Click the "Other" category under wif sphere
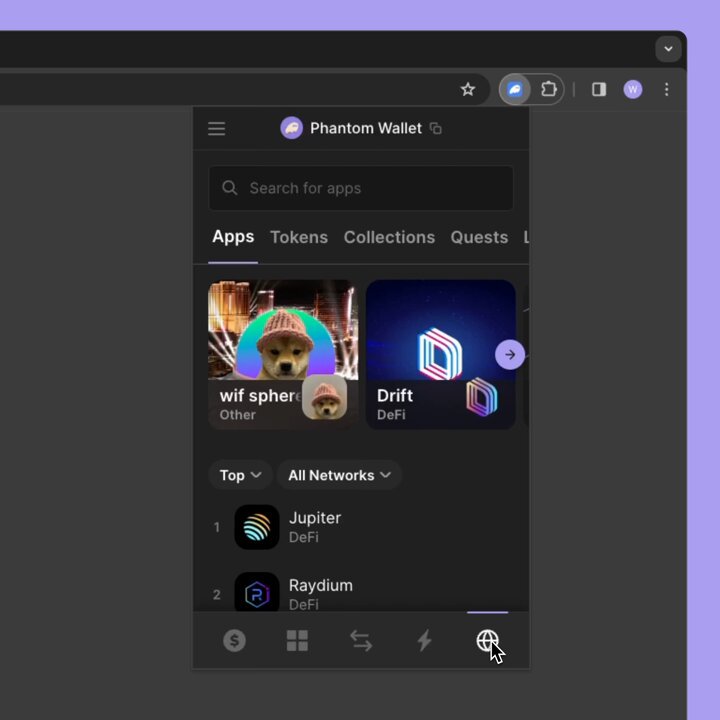 (x=237, y=415)
